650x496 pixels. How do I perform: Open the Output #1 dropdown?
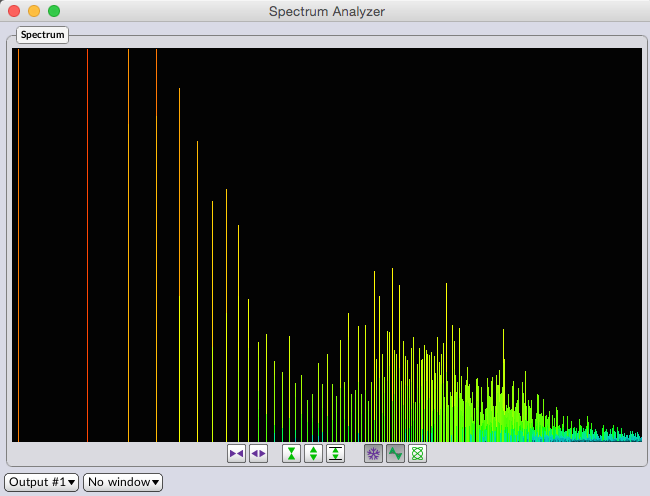(41, 482)
